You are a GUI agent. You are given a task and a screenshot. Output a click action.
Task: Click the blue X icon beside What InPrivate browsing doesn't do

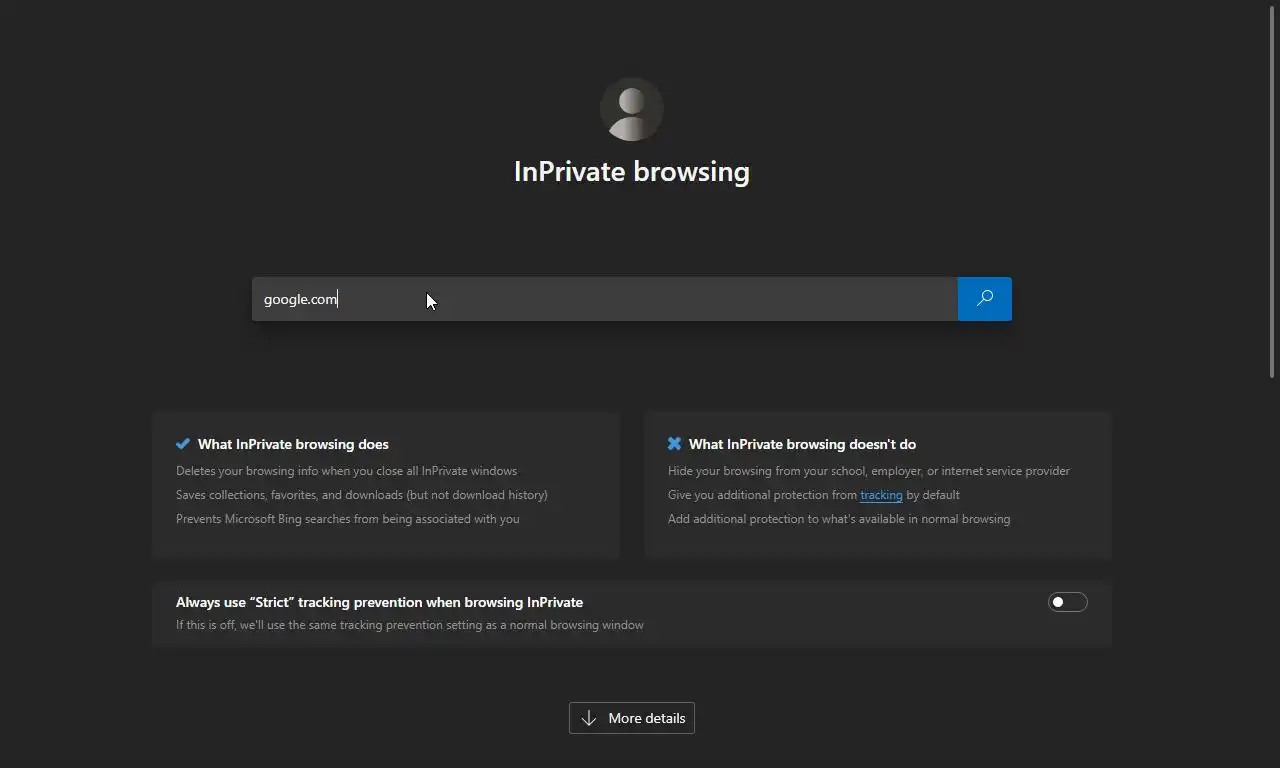(x=674, y=444)
